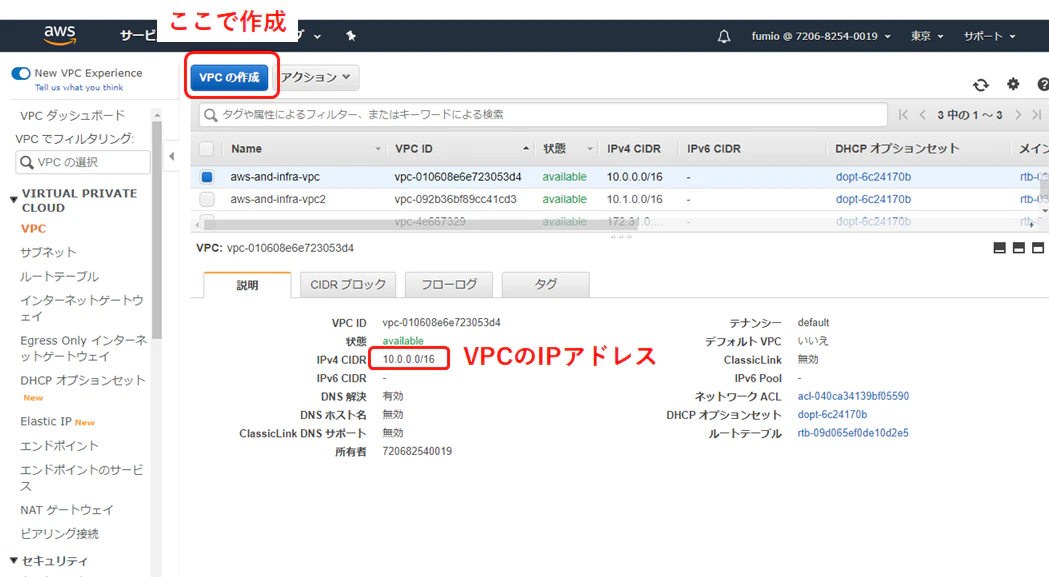Click the 10.1.0.0/16 CIDR cell
Screen dimensions: 1049x577
pos(634,199)
